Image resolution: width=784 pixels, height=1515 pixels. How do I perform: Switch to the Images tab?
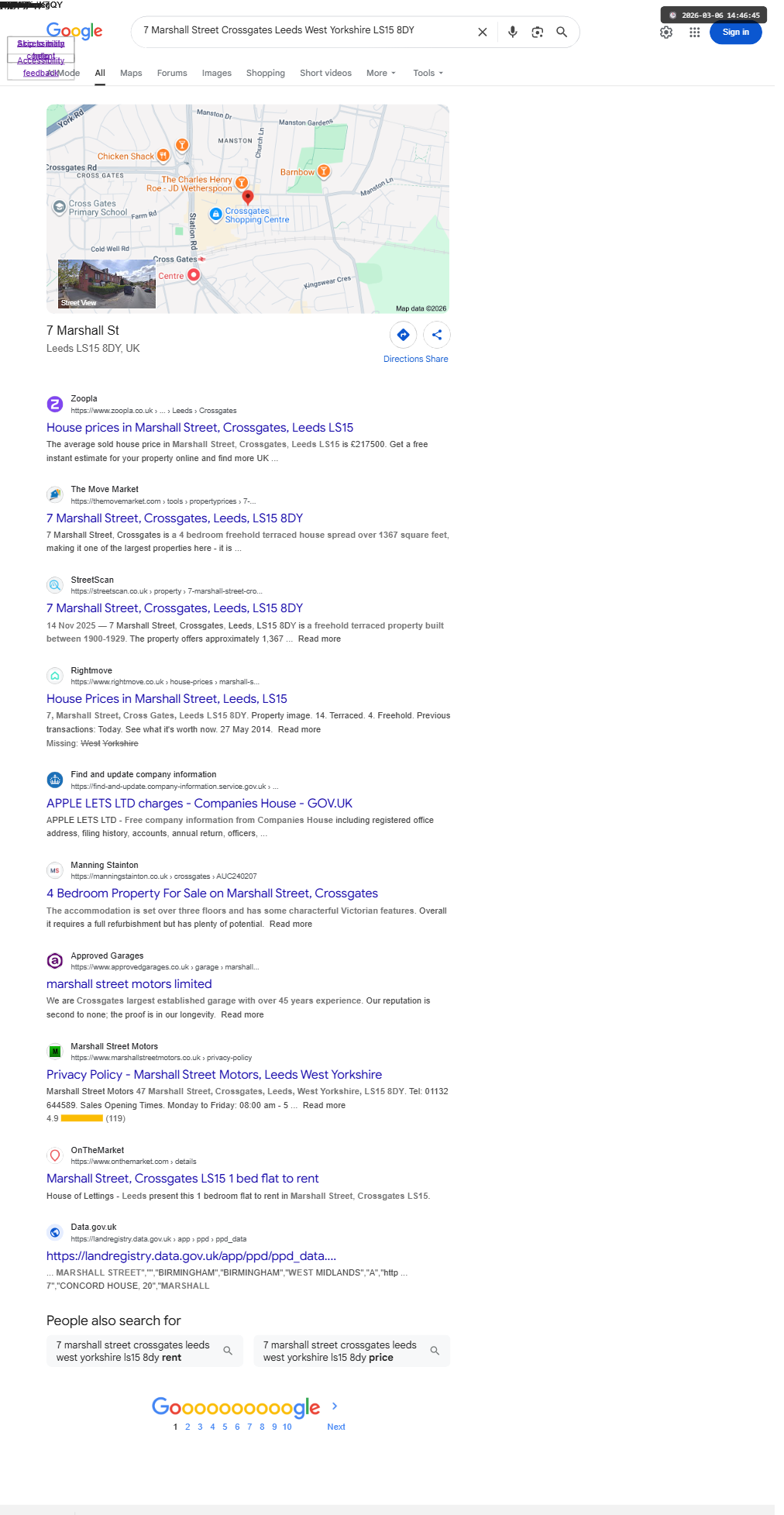point(217,73)
